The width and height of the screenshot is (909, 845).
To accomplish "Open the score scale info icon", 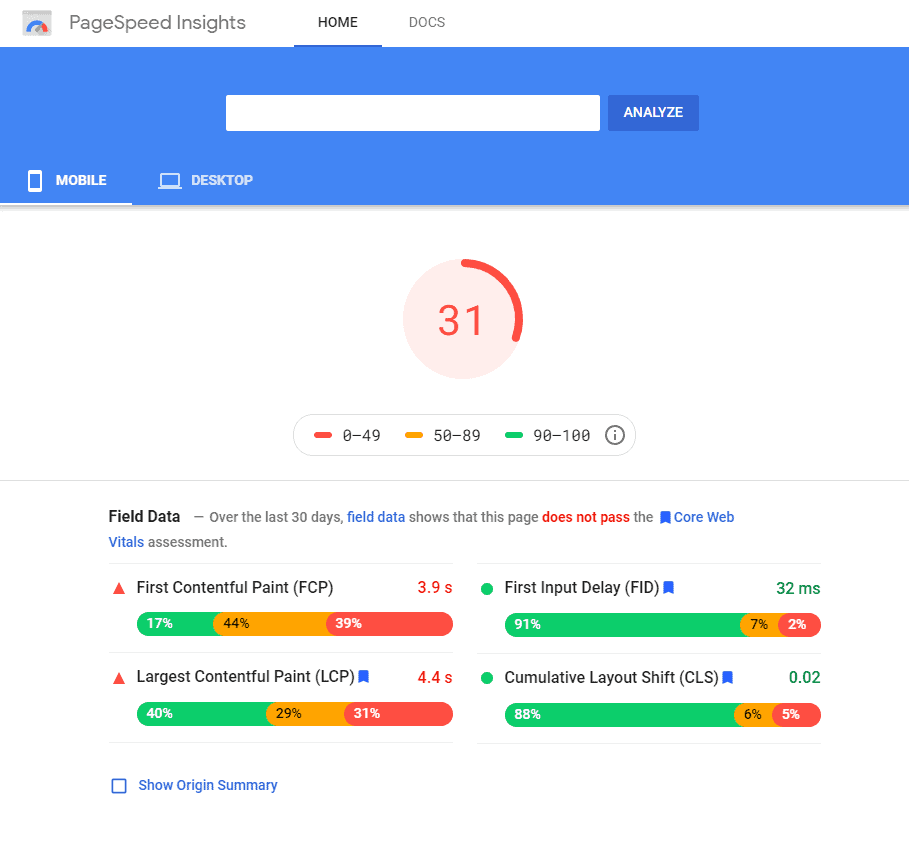I will pyautogui.click(x=615, y=435).
